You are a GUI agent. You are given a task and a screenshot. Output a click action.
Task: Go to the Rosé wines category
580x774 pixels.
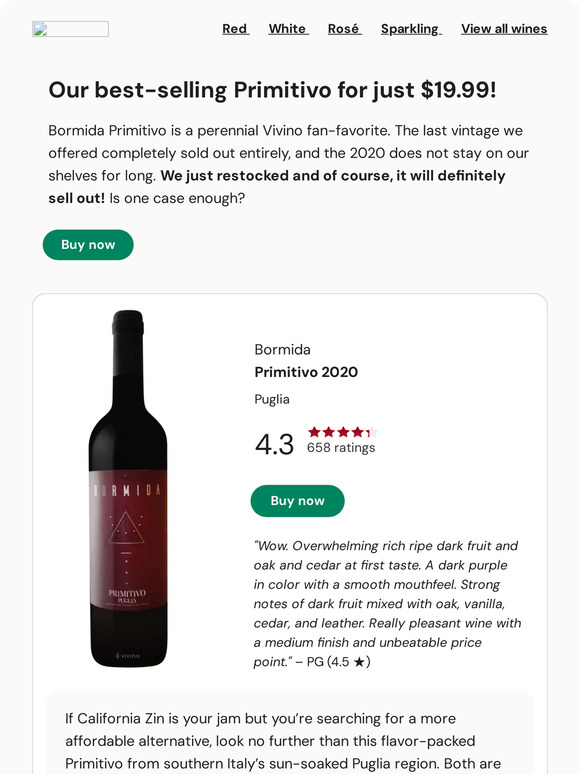345,29
